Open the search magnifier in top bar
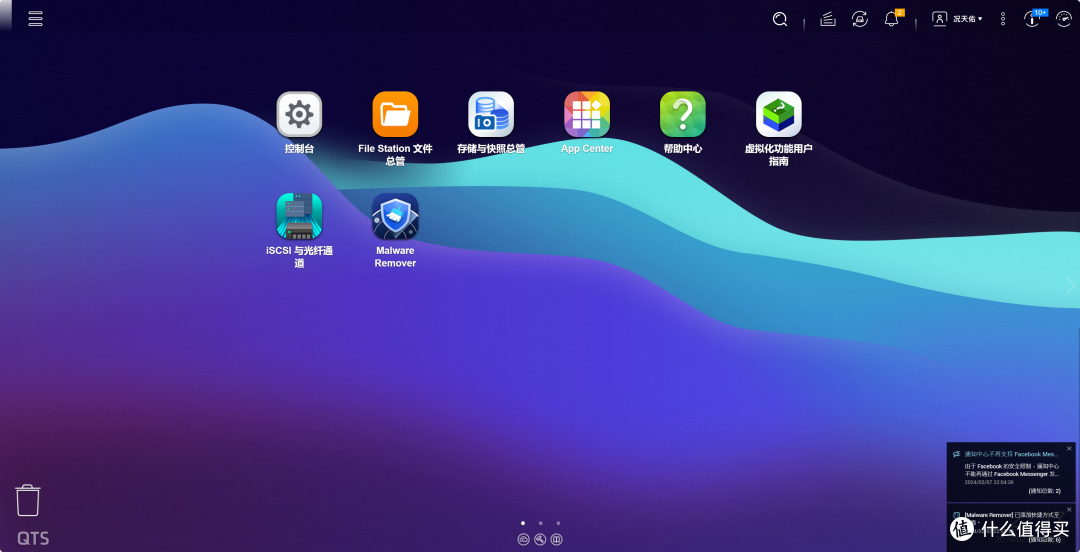The height and width of the screenshot is (552, 1080). pos(780,19)
